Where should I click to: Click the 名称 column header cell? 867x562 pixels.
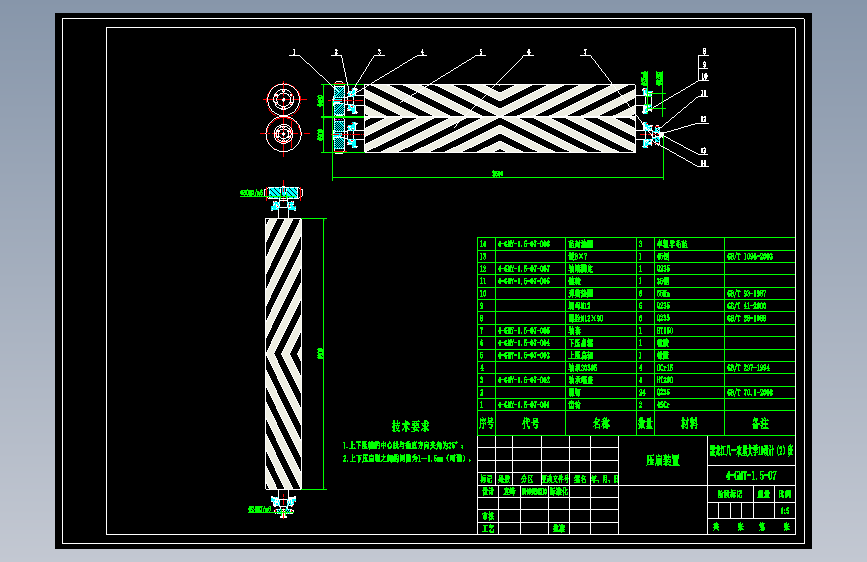(x=601, y=423)
